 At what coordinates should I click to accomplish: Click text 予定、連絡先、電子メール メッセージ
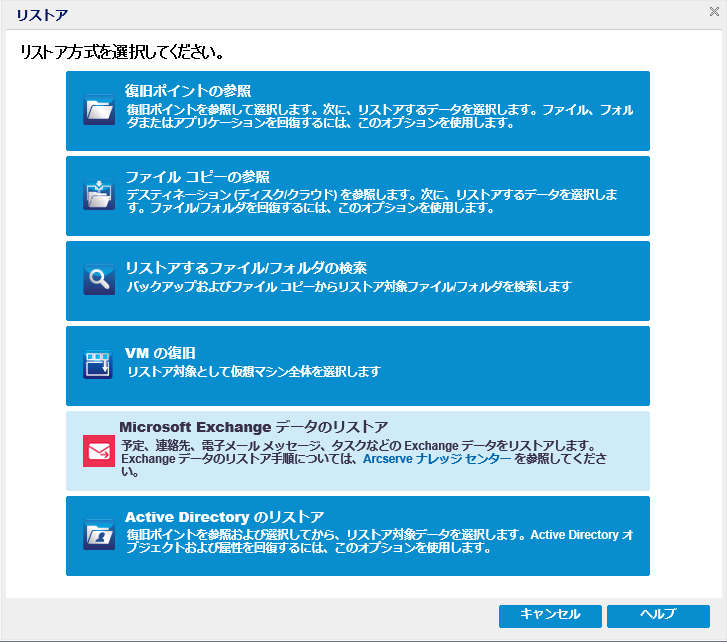tap(221, 445)
